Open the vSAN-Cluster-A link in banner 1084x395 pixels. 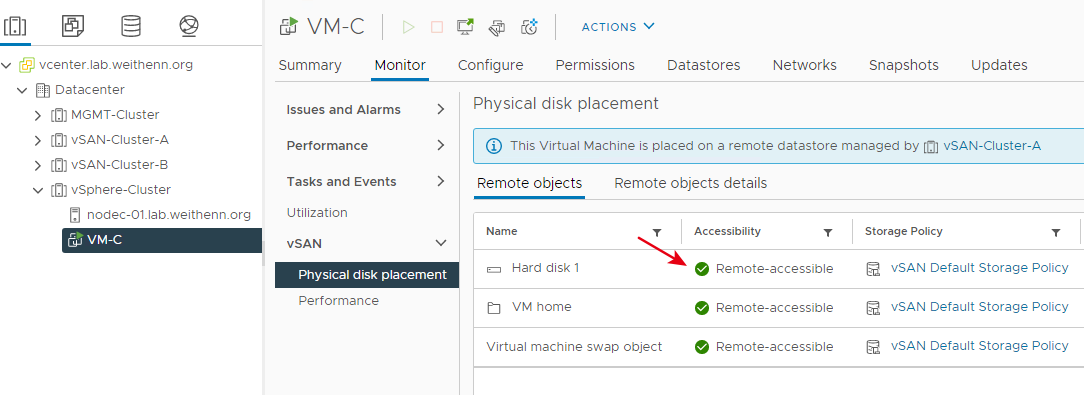click(991, 146)
